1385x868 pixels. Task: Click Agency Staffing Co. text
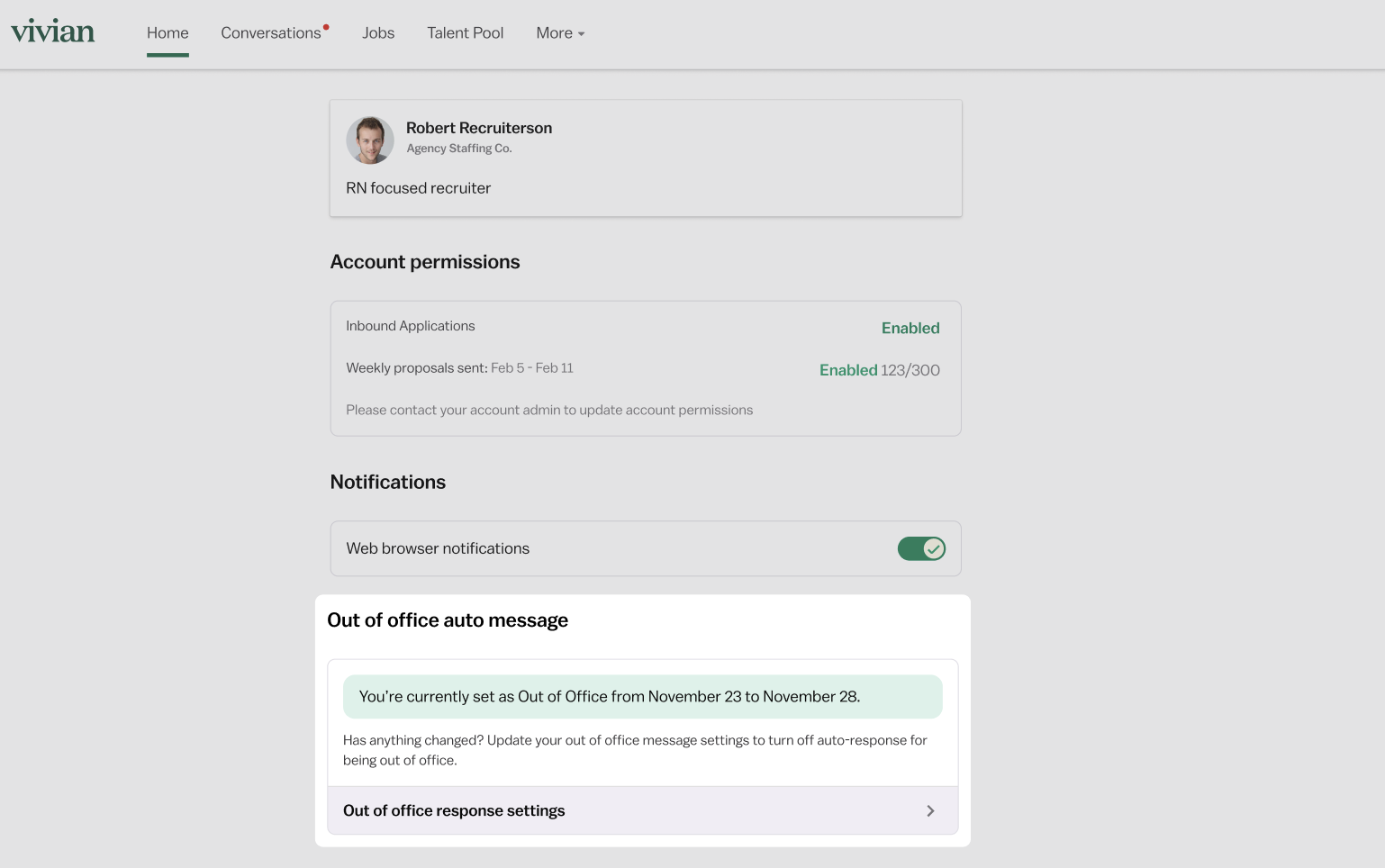(x=459, y=149)
